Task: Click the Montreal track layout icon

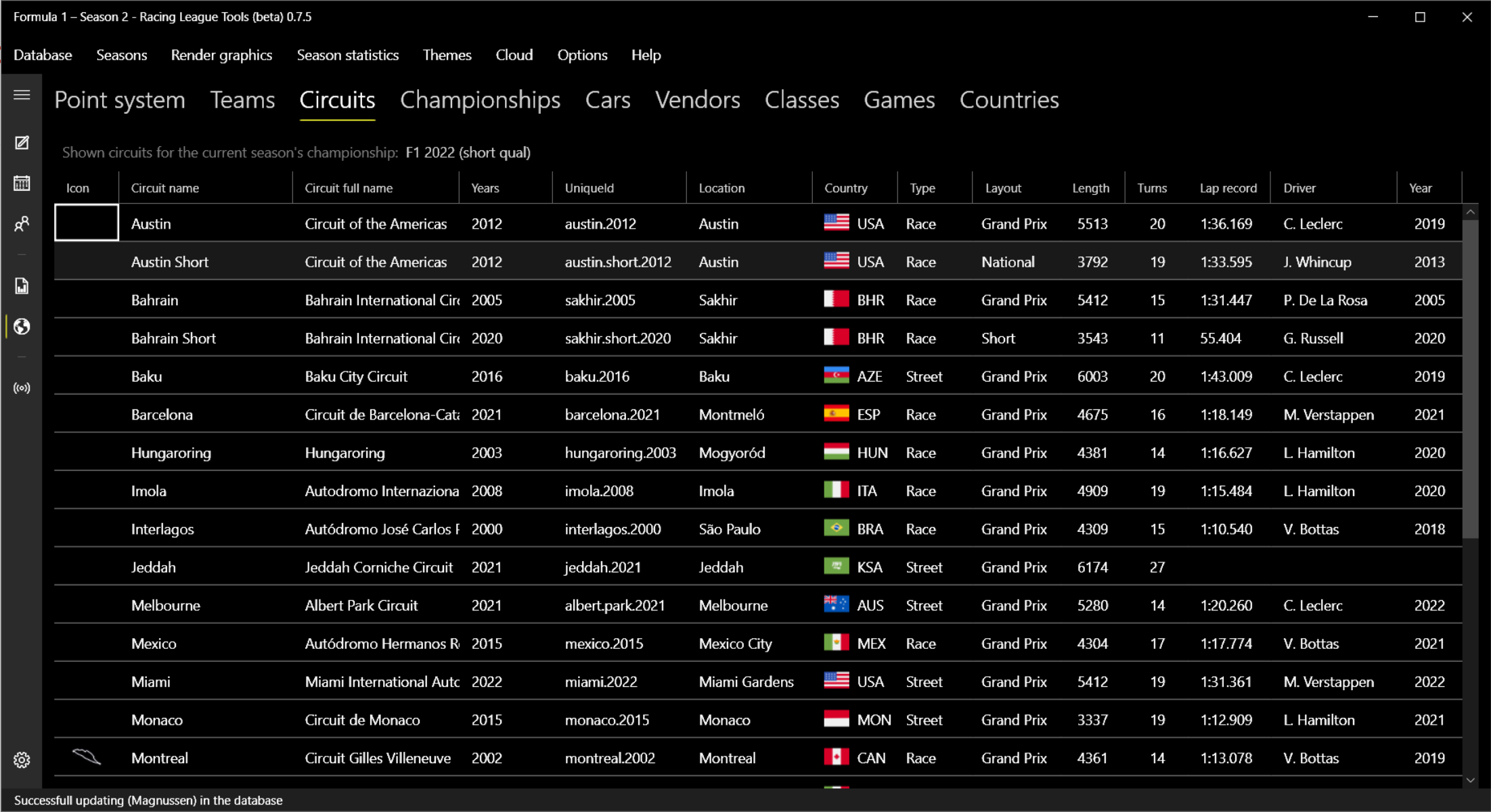Action: point(87,757)
